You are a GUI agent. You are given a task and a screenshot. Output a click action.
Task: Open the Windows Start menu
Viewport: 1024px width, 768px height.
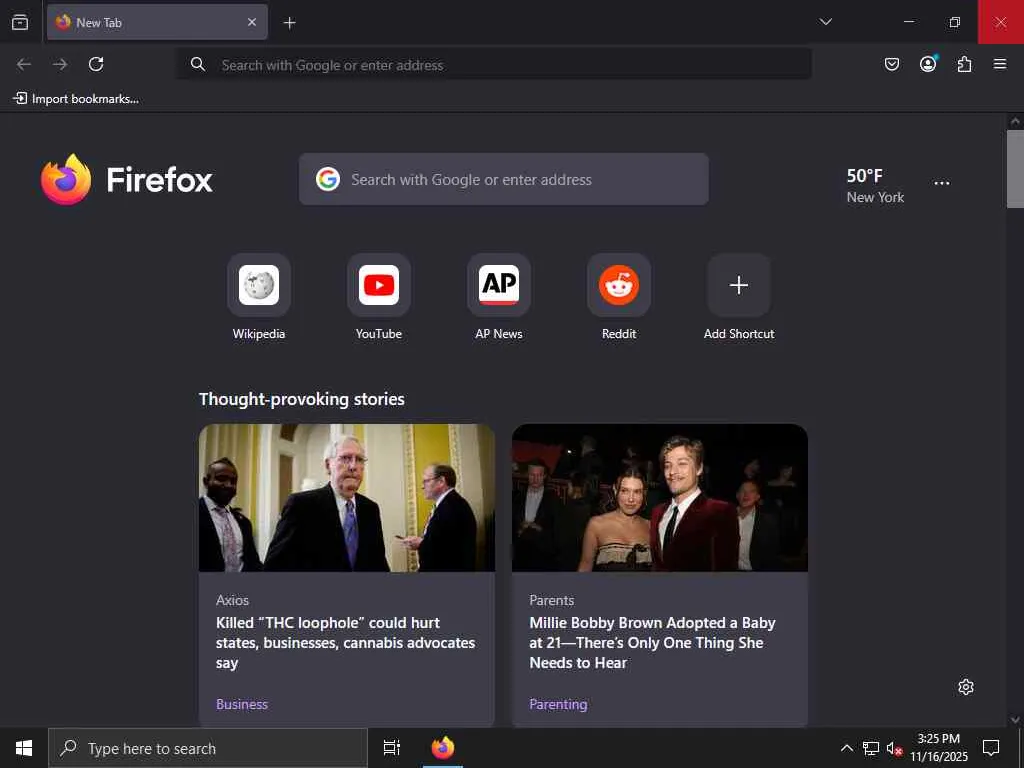(x=24, y=748)
